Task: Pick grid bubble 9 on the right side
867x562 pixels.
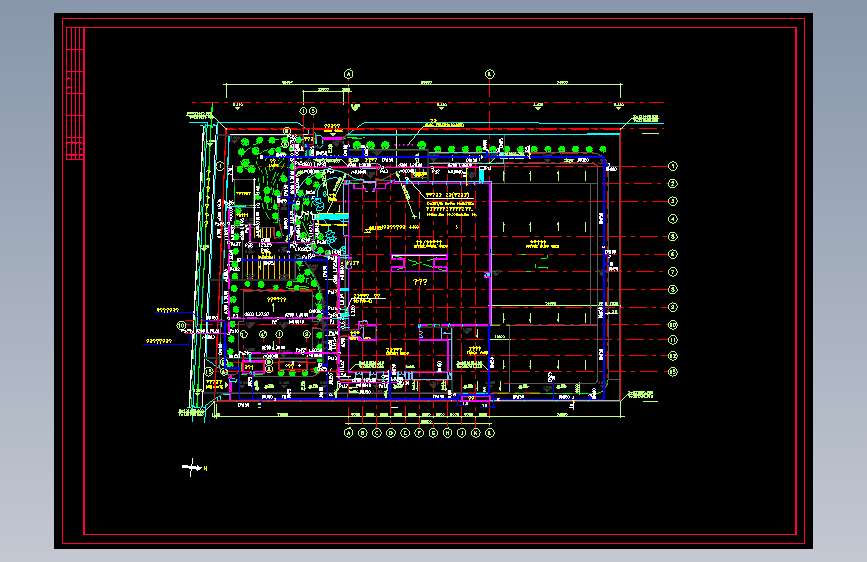Action: point(672,307)
